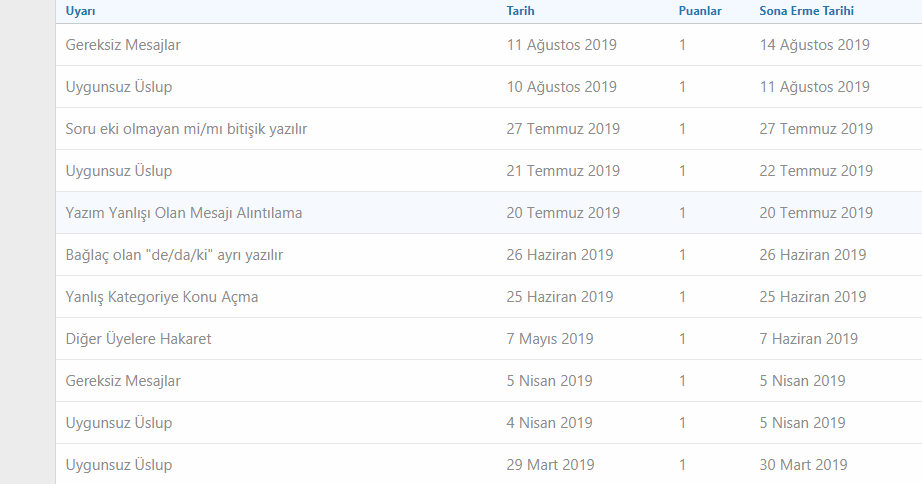This screenshot has height=484, width=922.
Task: Select the Soru eki mi/mı warning
Action: click(186, 129)
